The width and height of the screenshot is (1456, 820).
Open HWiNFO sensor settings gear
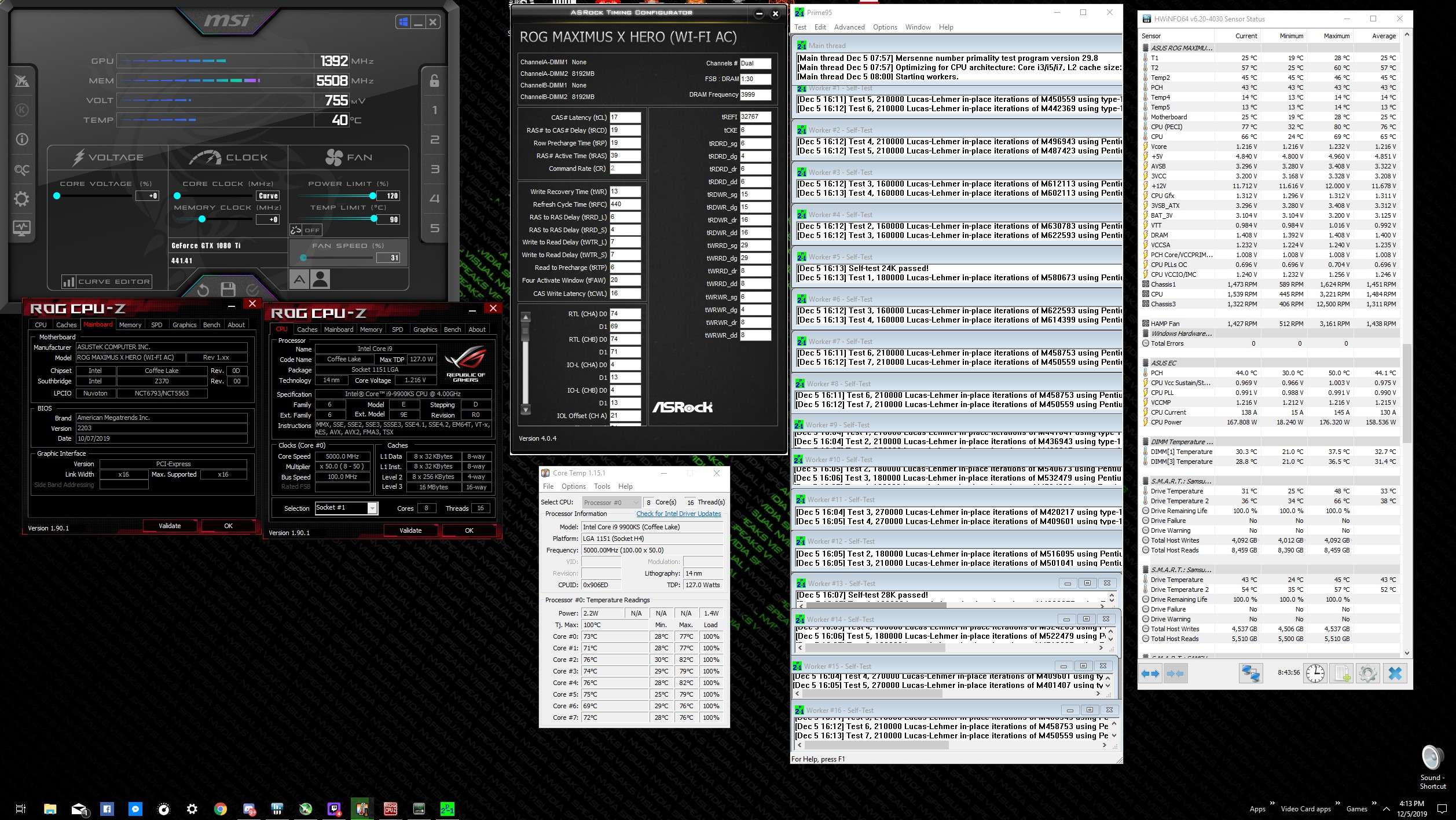point(1368,673)
